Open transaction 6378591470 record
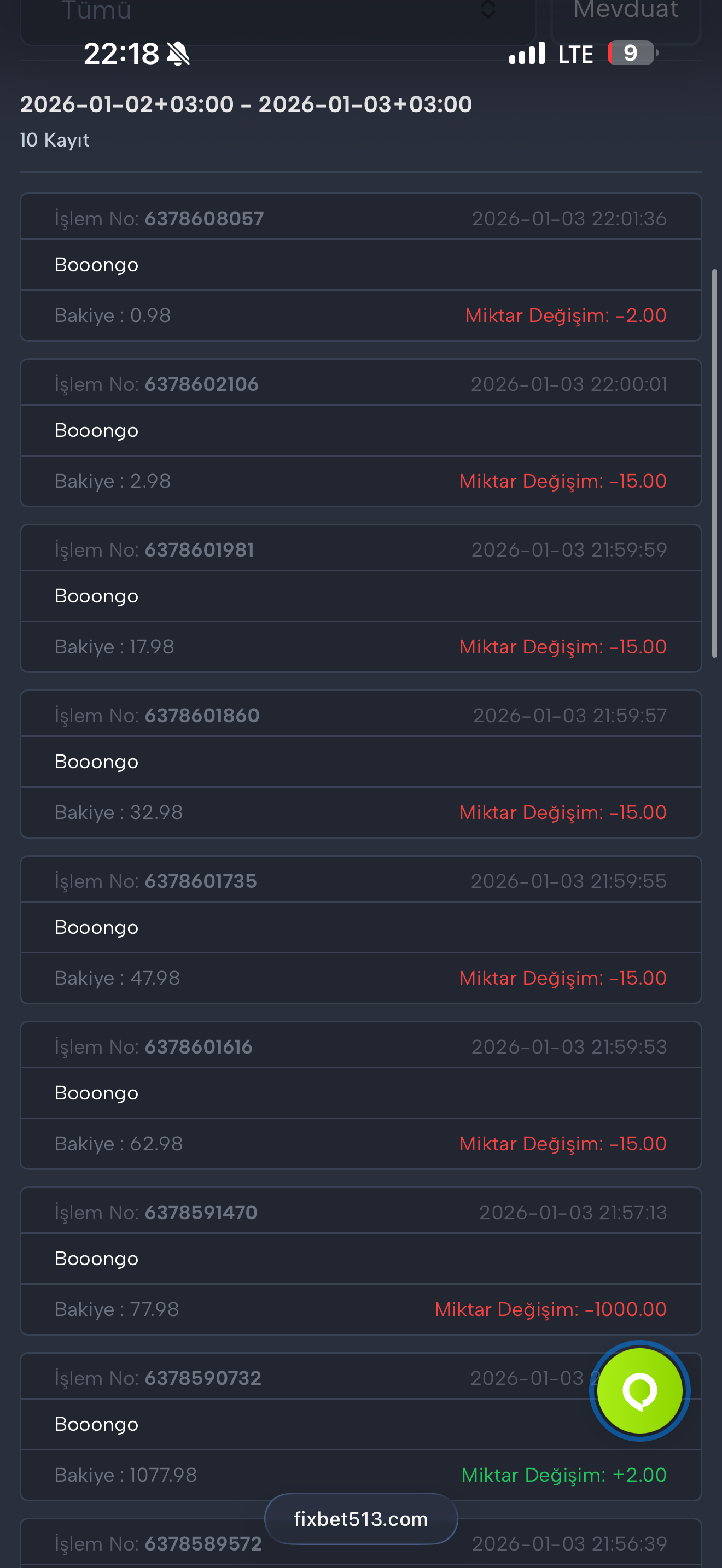Viewport: 722px width, 1568px height. coord(361,1261)
